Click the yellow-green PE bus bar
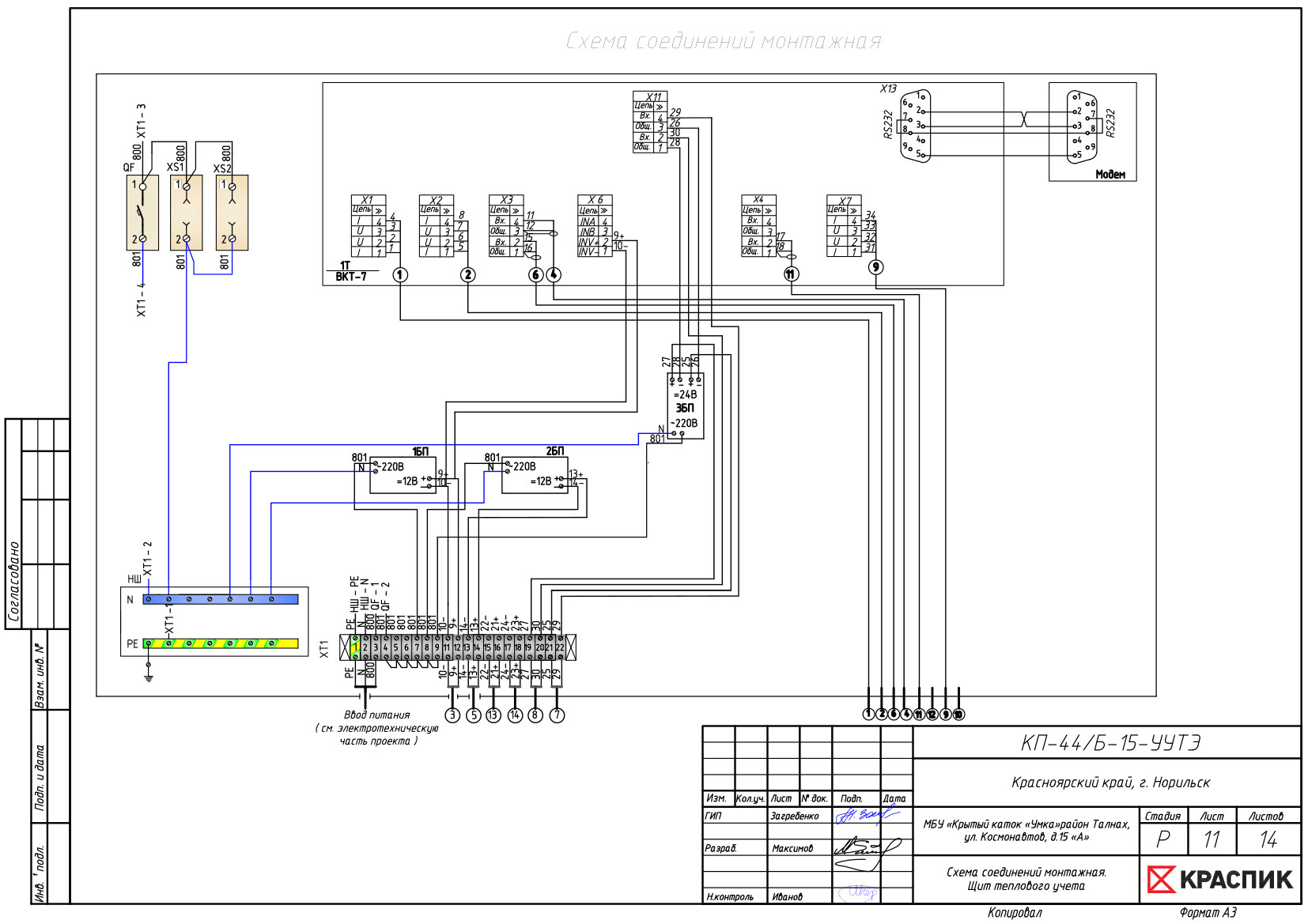This screenshot has height=924, width=1308. [x=221, y=643]
